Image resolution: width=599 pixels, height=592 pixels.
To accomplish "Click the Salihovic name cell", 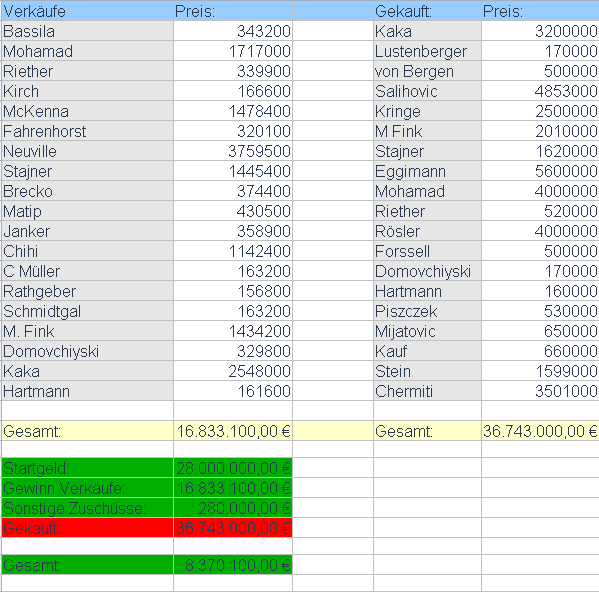I will point(427,91).
